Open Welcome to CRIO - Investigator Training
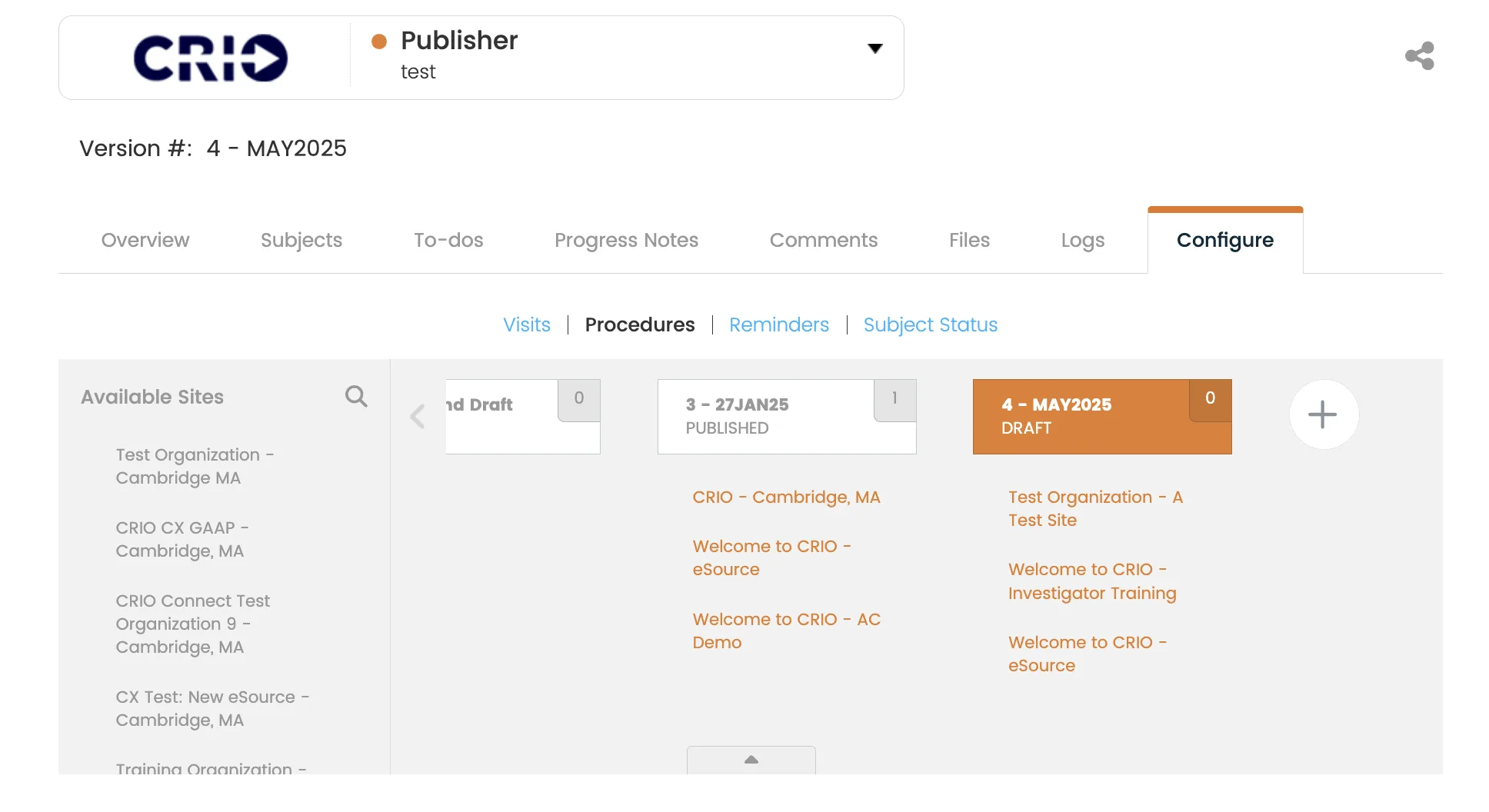The width and height of the screenshot is (1489, 812). [x=1092, y=581]
